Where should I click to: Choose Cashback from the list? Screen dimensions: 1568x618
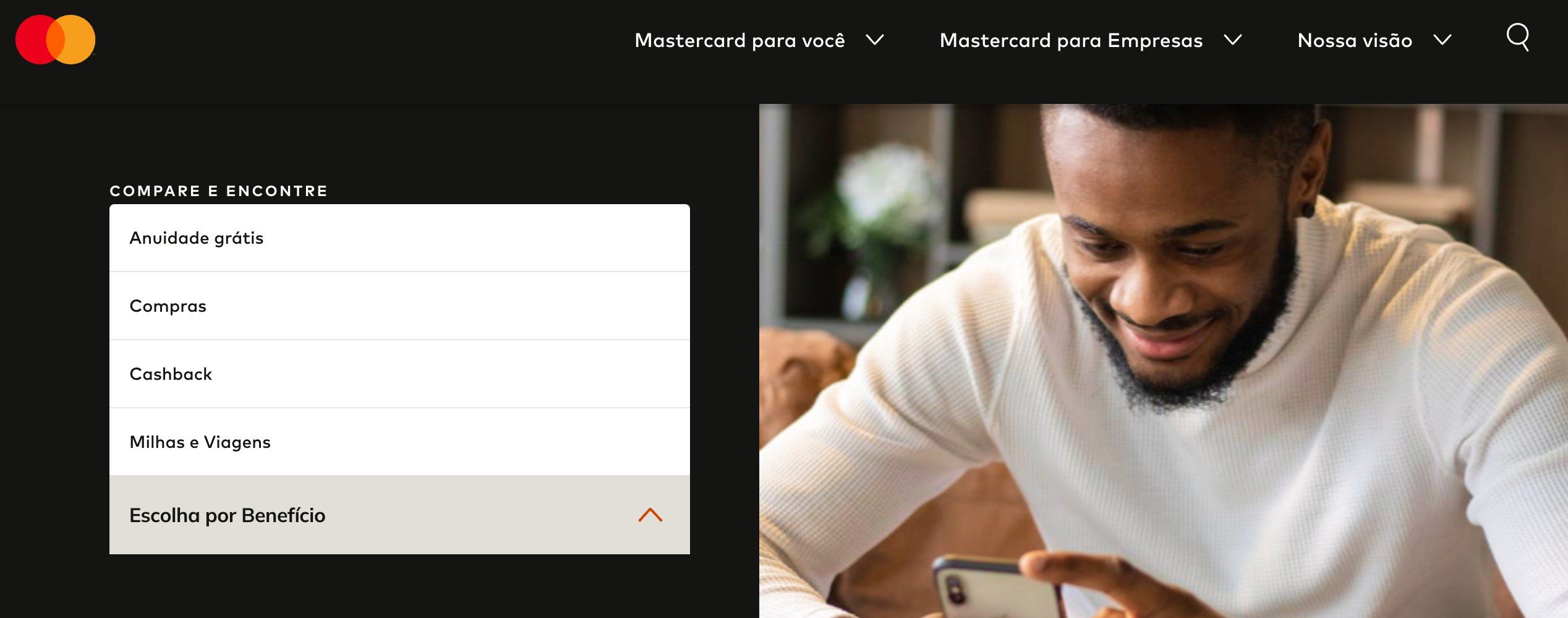399,374
